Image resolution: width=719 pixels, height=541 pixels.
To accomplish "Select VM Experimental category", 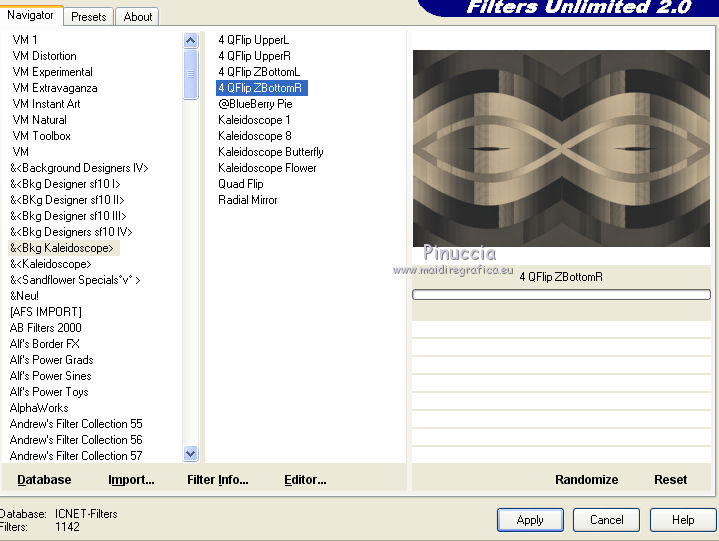I will click(x=52, y=72).
